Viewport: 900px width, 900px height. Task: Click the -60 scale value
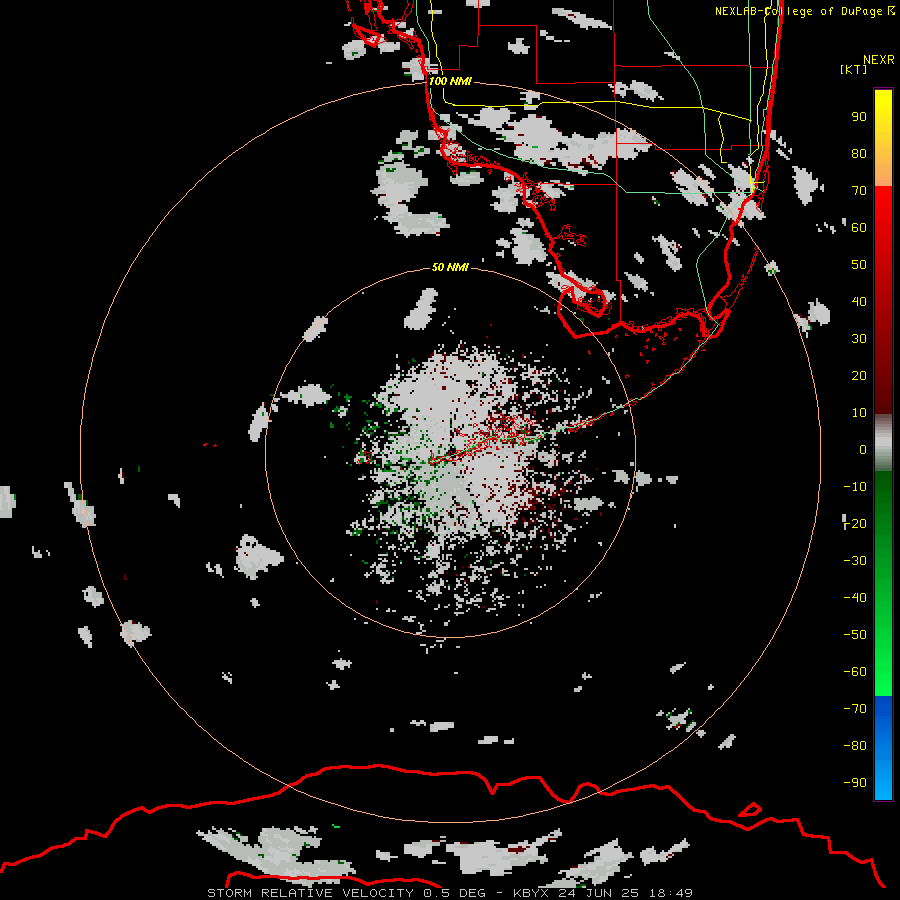[855, 672]
